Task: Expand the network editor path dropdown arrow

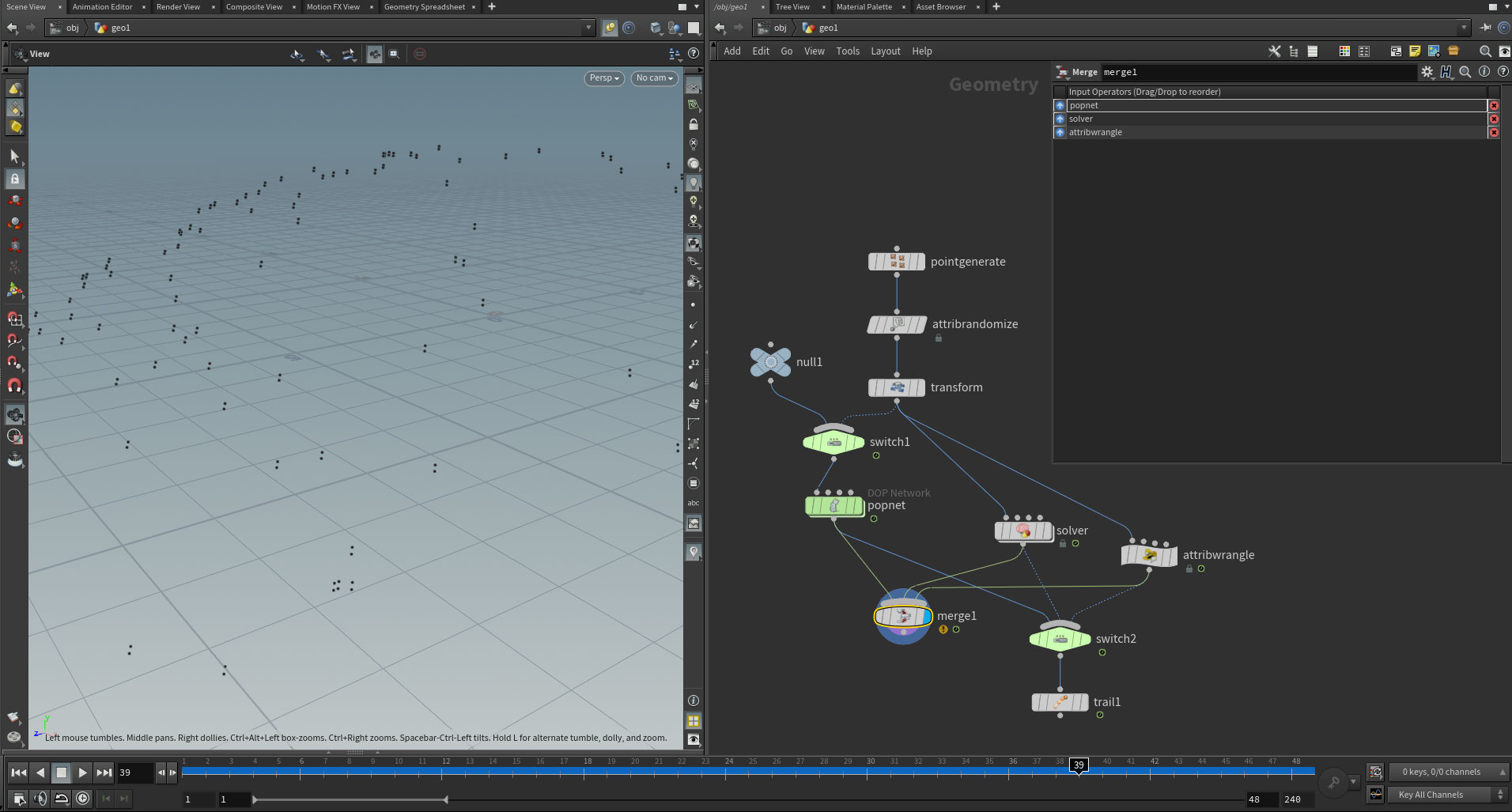Action: (1464, 28)
